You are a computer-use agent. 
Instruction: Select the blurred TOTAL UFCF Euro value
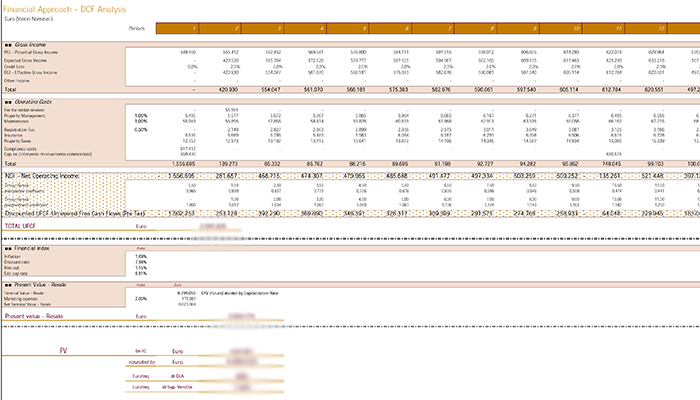(x=213, y=226)
